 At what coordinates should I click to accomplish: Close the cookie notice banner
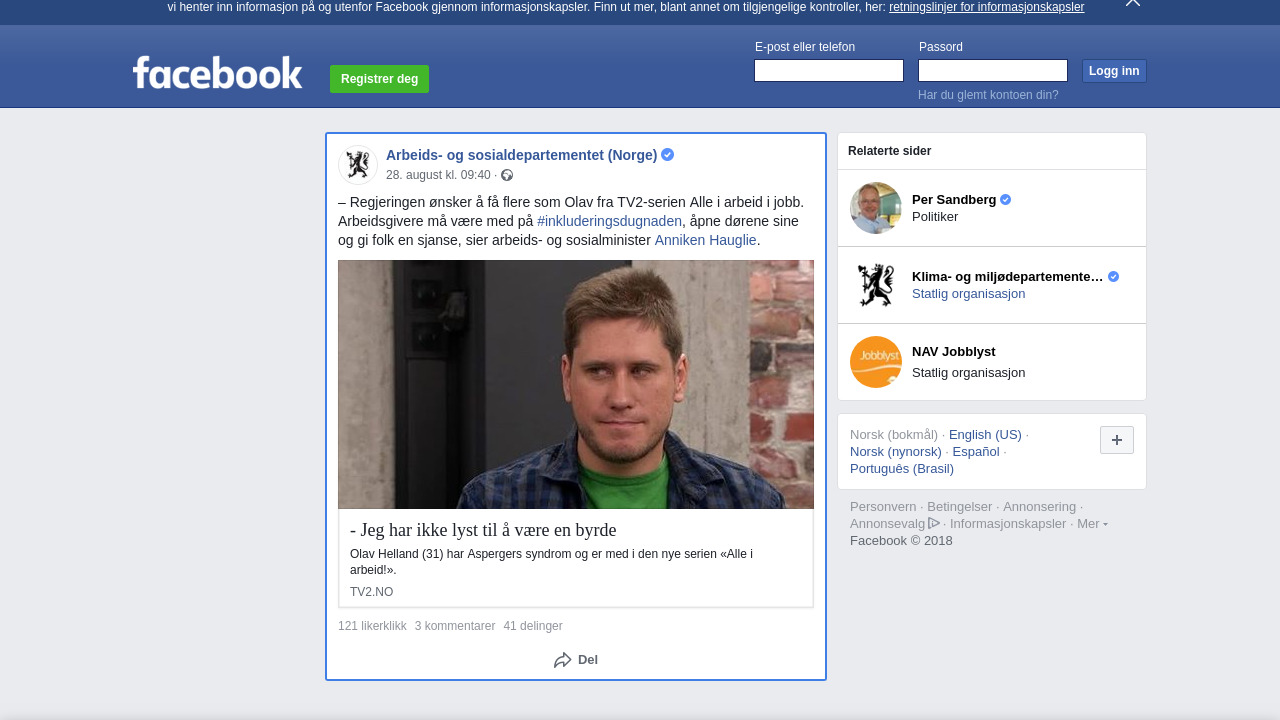point(1132,3)
